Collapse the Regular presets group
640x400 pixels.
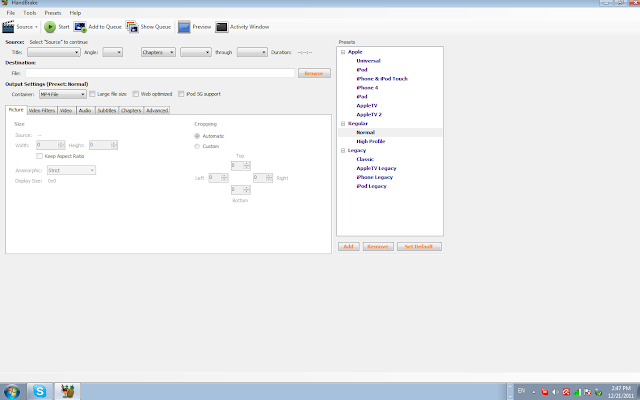(343, 123)
